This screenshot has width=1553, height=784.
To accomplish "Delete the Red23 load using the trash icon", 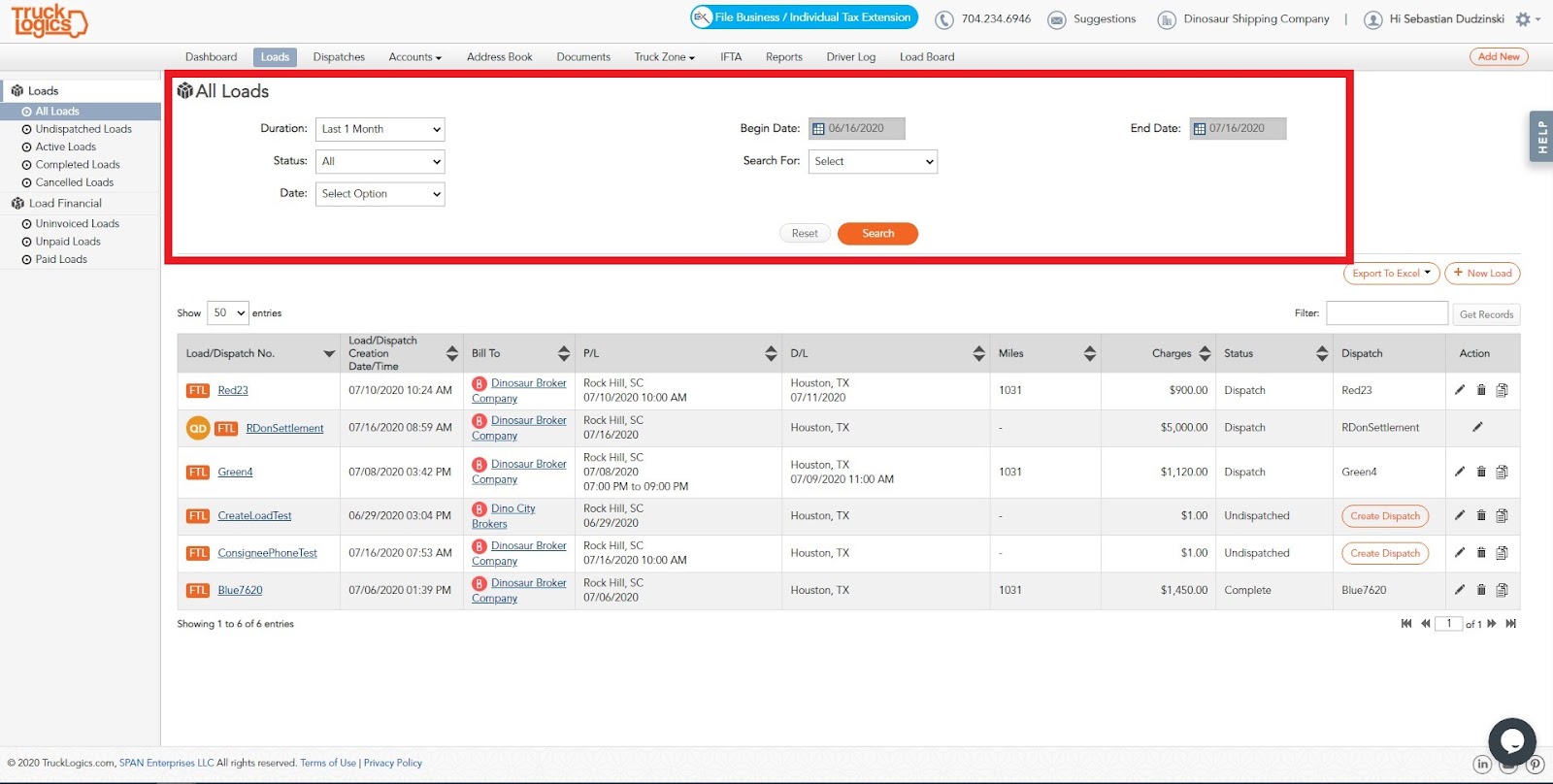I will coord(1481,390).
